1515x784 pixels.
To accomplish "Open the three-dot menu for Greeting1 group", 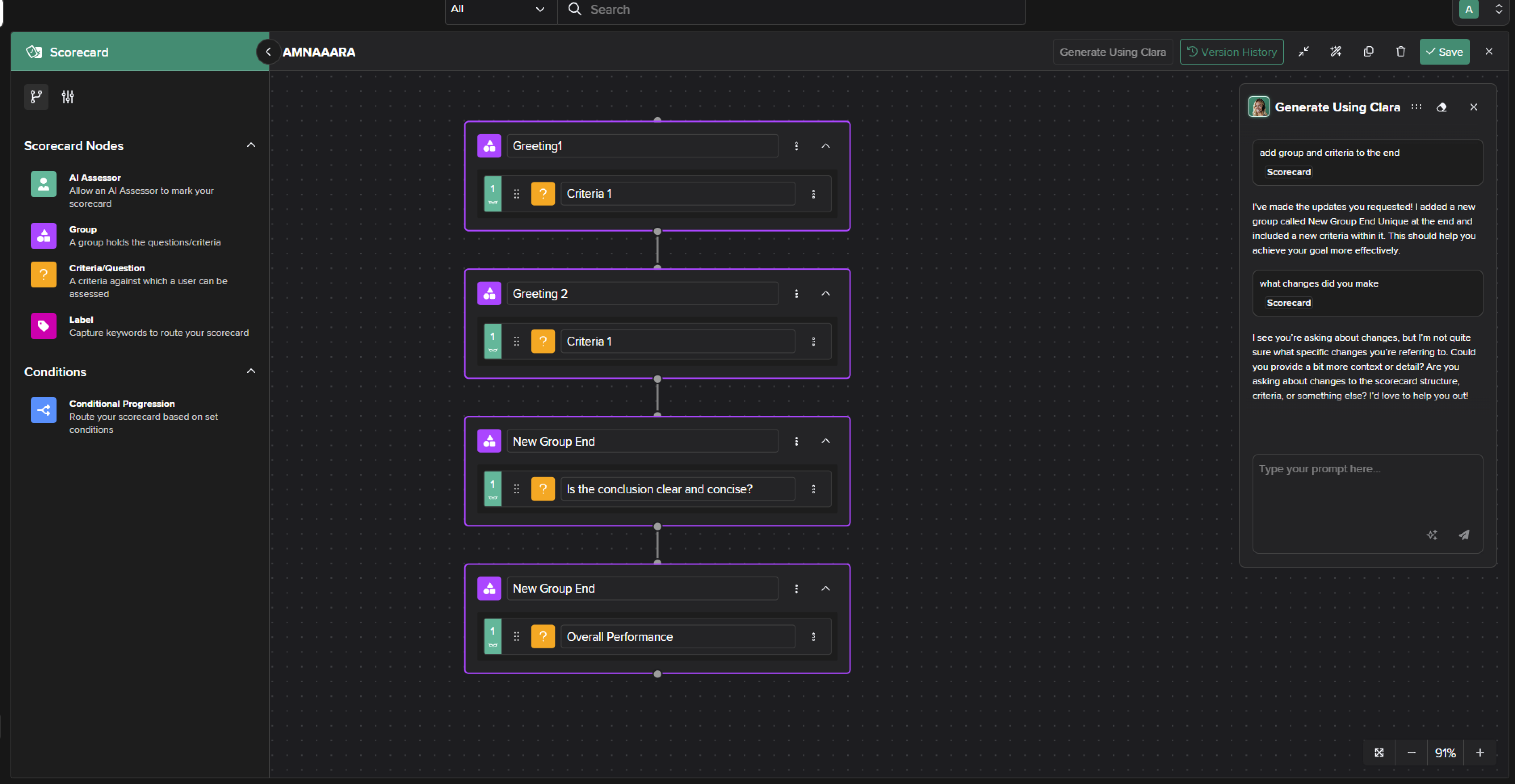I will [797, 146].
